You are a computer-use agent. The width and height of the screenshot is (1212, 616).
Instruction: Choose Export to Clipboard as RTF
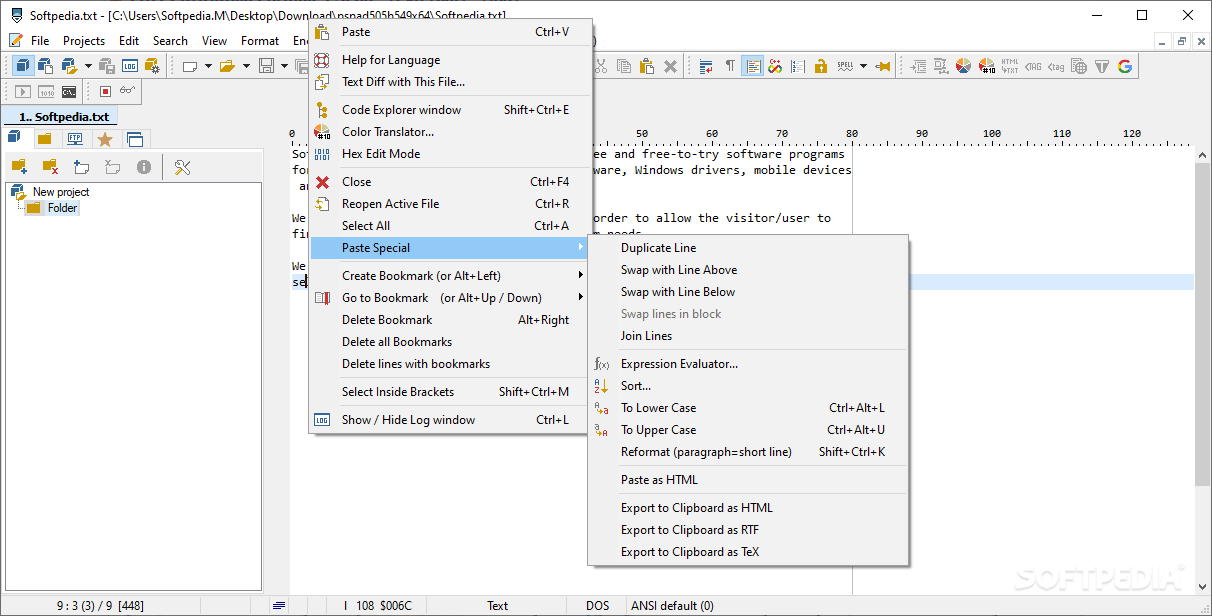click(x=748, y=530)
